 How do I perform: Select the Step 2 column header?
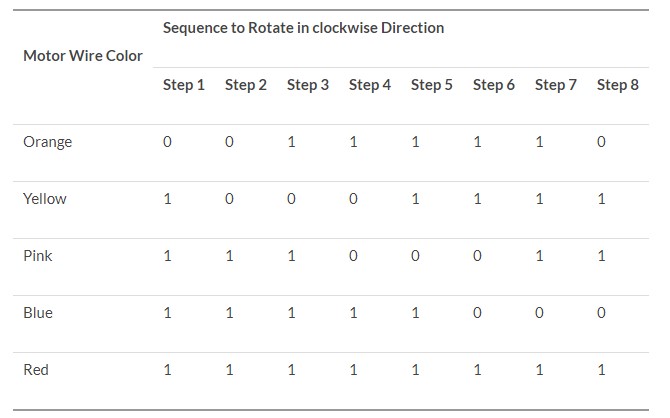point(246,85)
